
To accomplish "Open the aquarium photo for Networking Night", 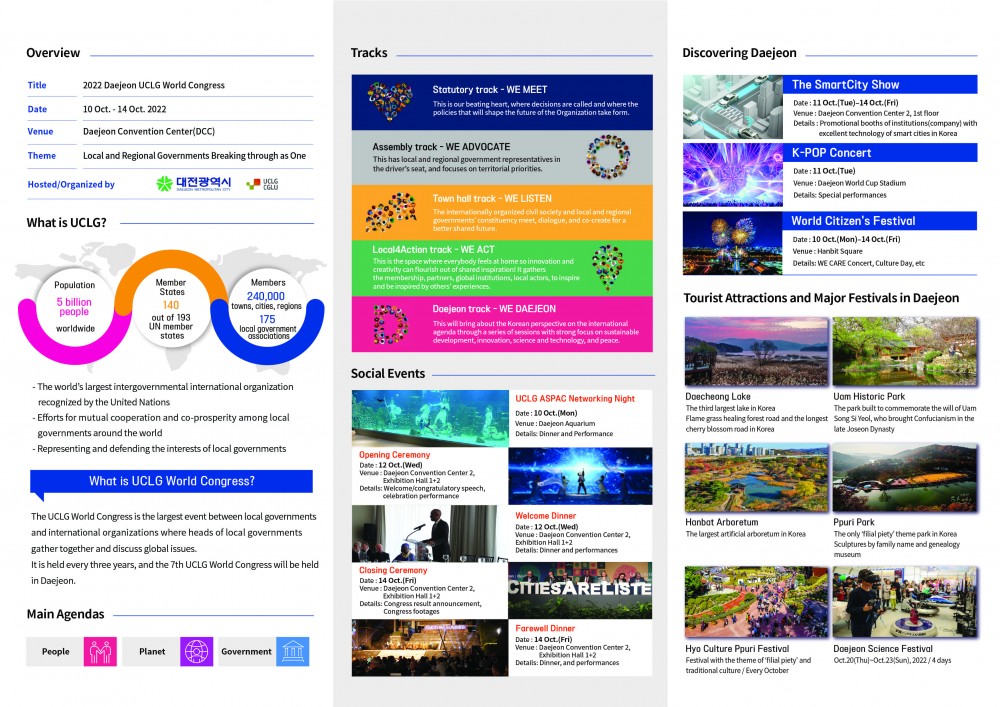I will (x=430, y=418).
